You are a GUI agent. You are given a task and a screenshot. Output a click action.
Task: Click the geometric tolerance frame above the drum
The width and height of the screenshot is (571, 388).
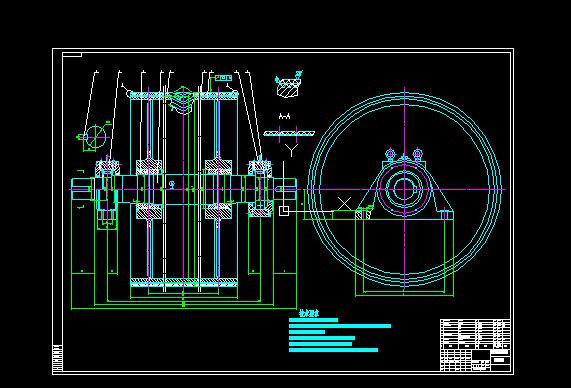(x=223, y=78)
